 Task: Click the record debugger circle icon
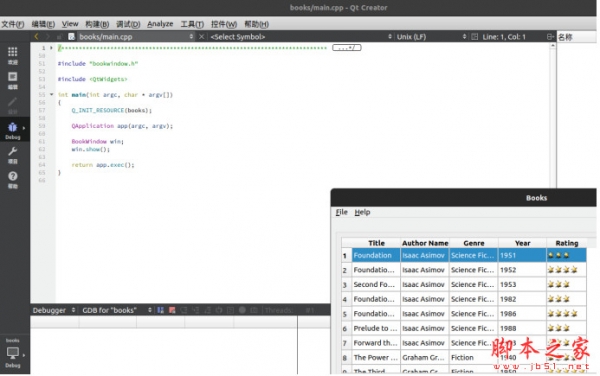[242, 310]
